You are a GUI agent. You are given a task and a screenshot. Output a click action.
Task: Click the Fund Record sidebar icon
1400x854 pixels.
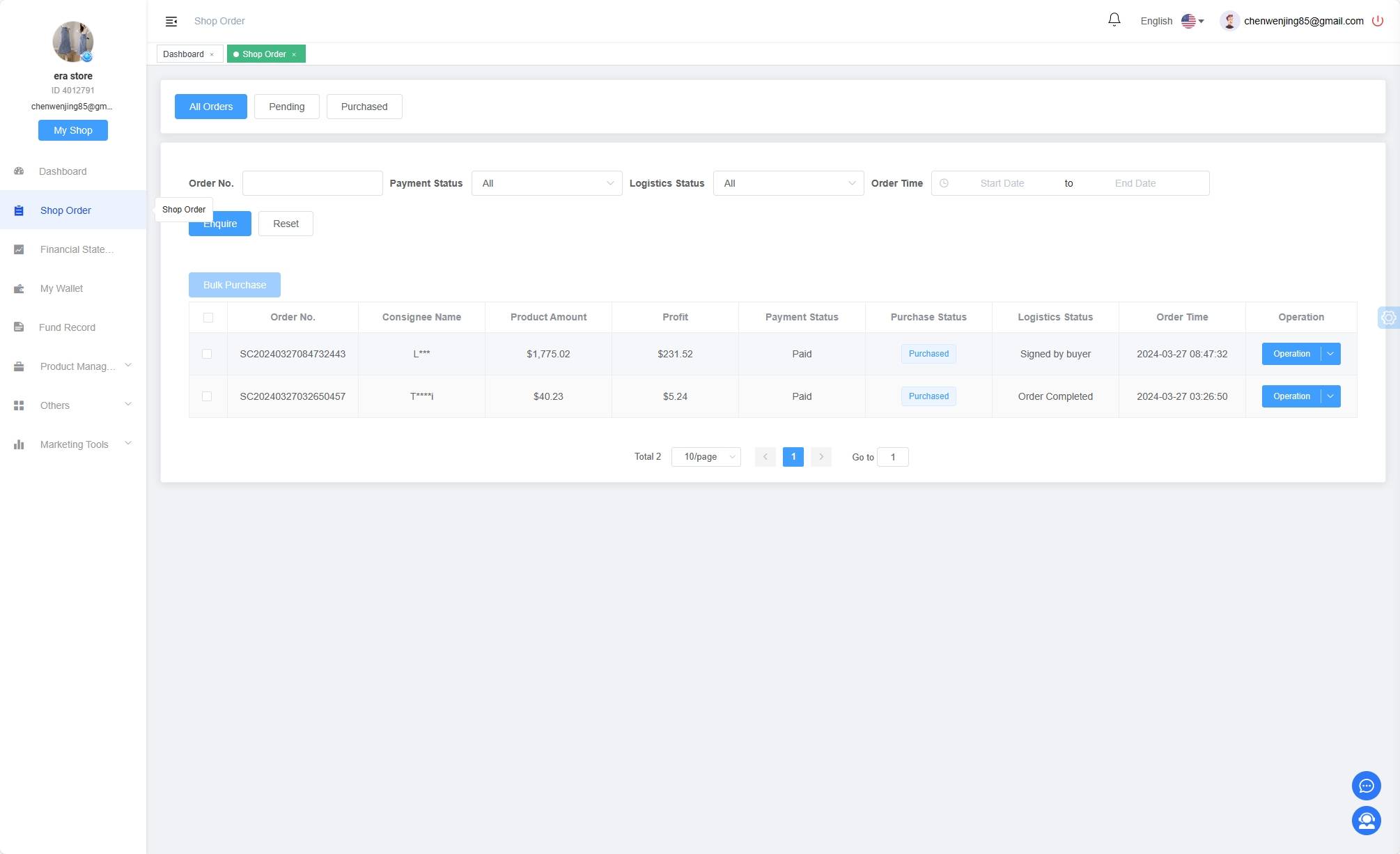tap(19, 327)
